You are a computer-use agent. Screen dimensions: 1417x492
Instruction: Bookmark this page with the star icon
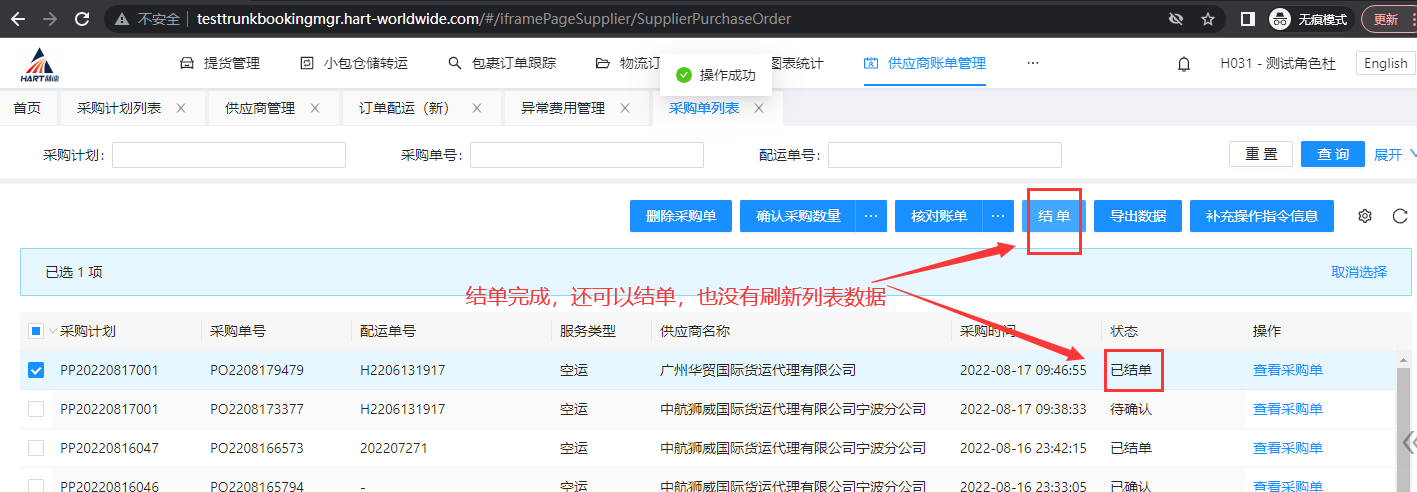[1208, 19]
